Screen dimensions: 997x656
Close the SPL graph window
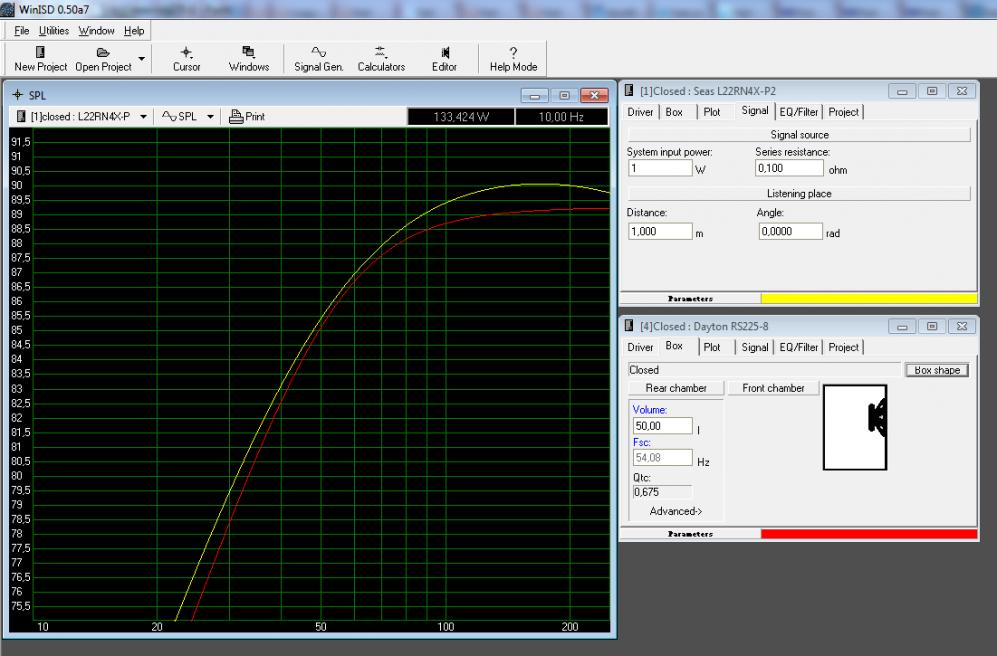595,95
